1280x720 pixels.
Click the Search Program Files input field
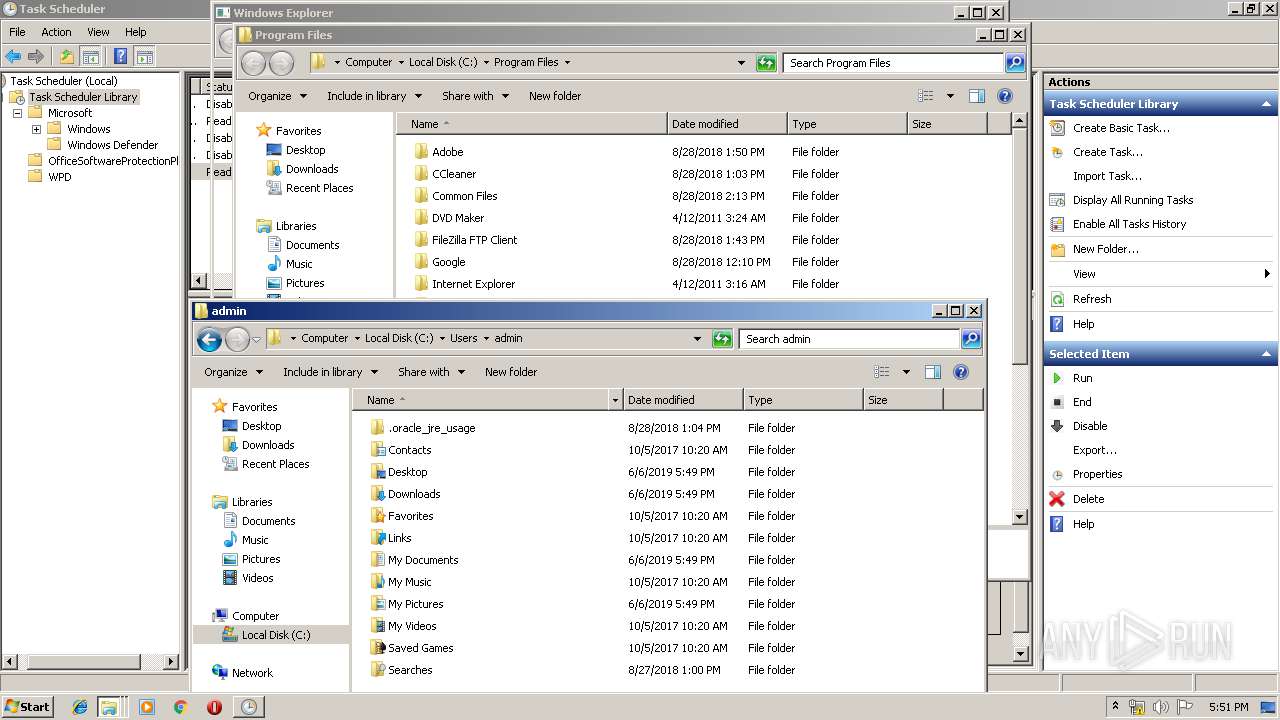tap(893, 63)
